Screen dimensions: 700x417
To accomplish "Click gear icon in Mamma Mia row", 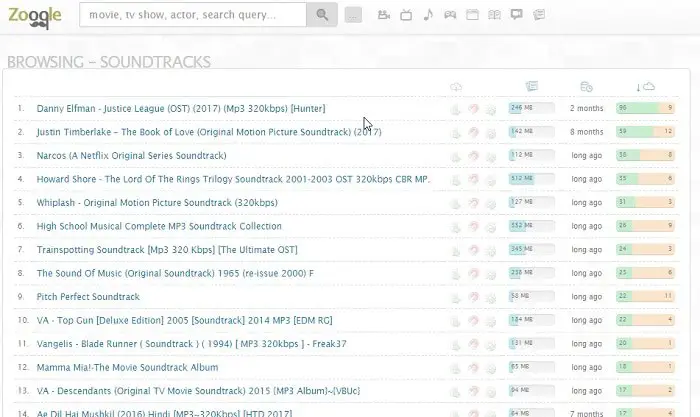I will [491, 368].
